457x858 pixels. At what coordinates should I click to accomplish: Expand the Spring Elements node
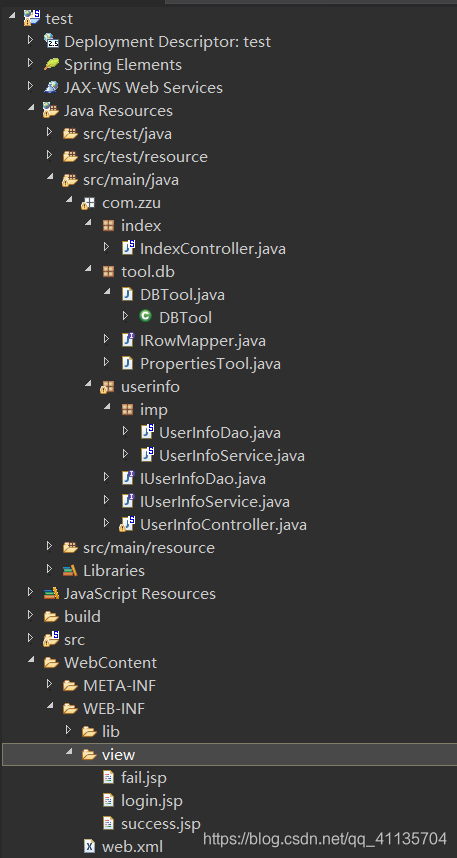point(31,65)
